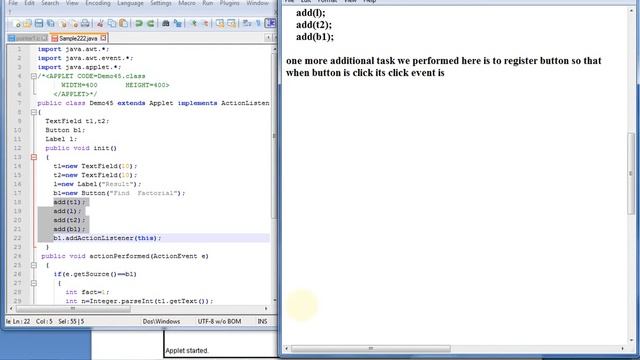Viewport: 640px width, 360px height.
Task: Click the code line public void init()
Action: (81, 148)
